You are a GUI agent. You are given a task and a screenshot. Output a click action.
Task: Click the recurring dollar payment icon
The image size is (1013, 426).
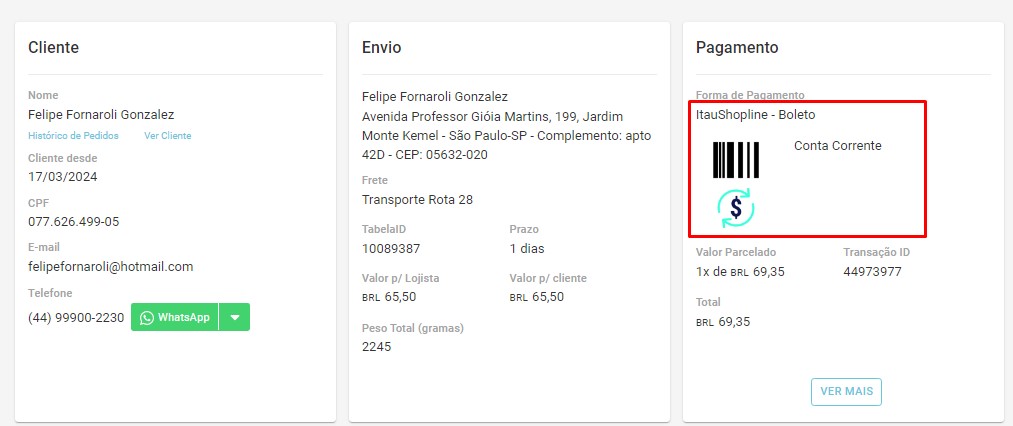(x=736, y=208)
